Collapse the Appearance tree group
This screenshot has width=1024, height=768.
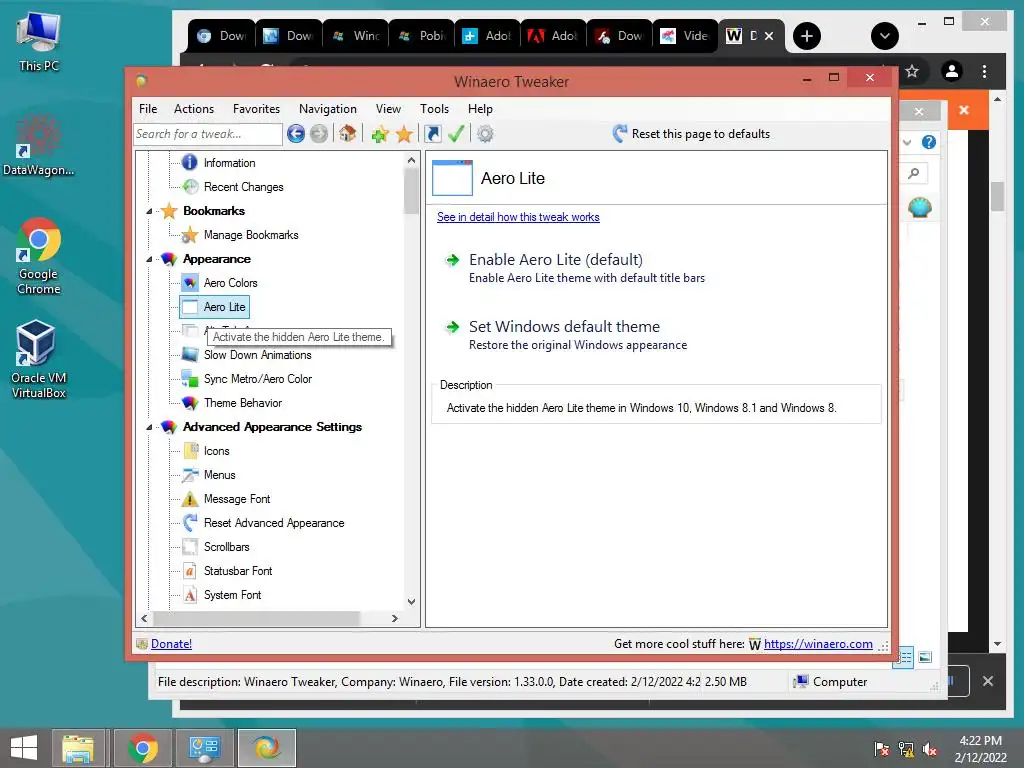(149, 259)
